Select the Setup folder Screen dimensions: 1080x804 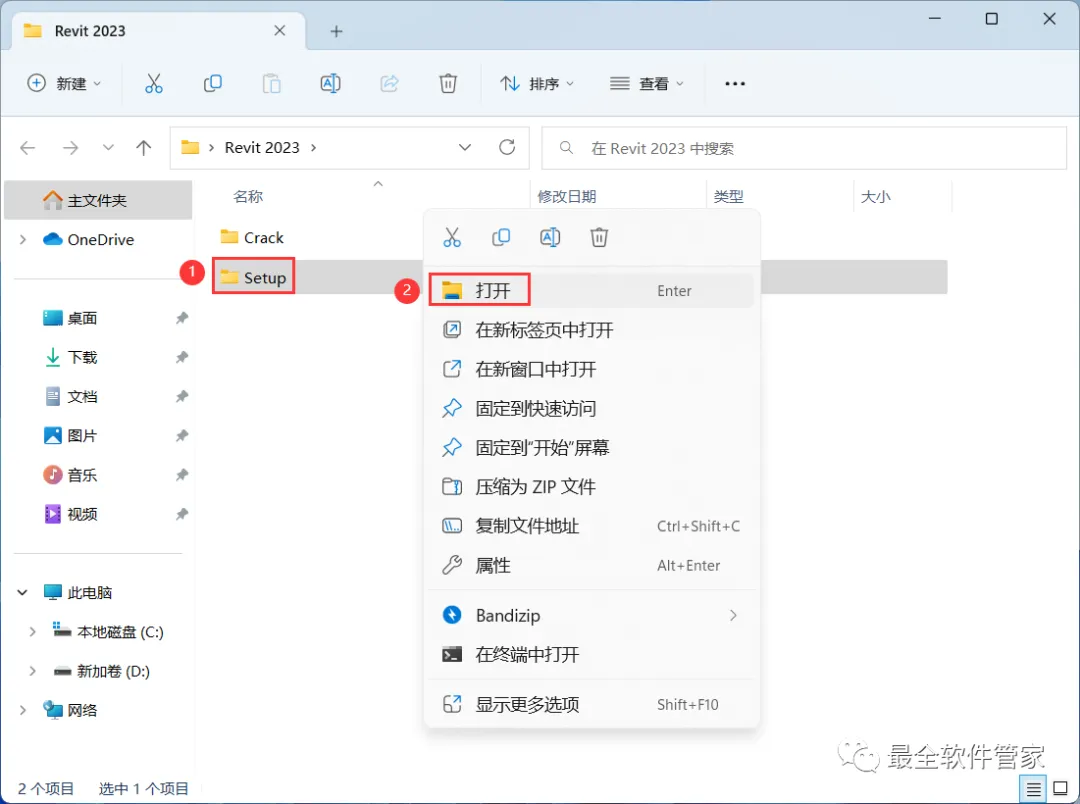(x=253, y=277)
